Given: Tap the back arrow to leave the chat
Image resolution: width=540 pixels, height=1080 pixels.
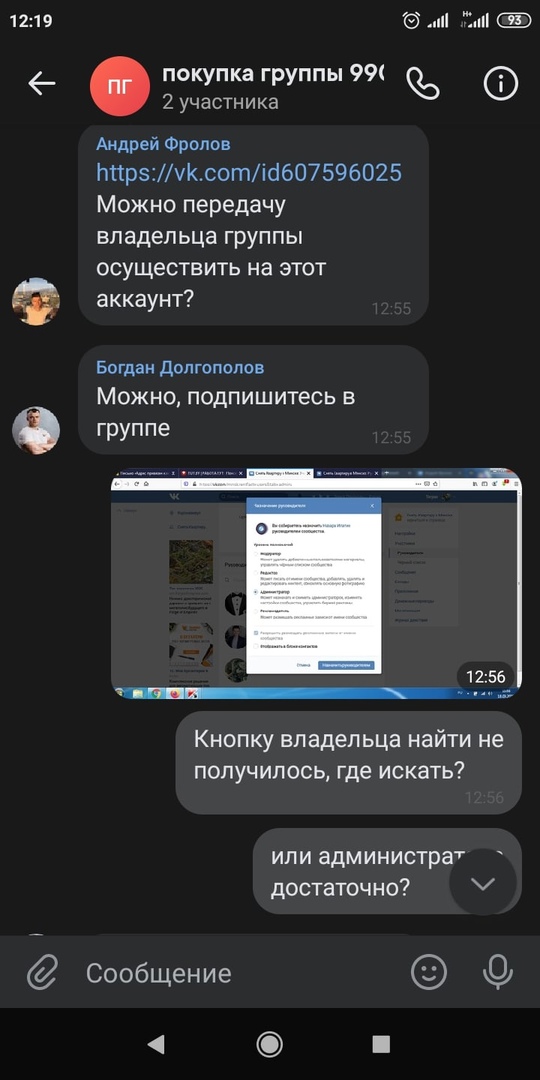Looking at the screenshot, I should pos(41,83).
